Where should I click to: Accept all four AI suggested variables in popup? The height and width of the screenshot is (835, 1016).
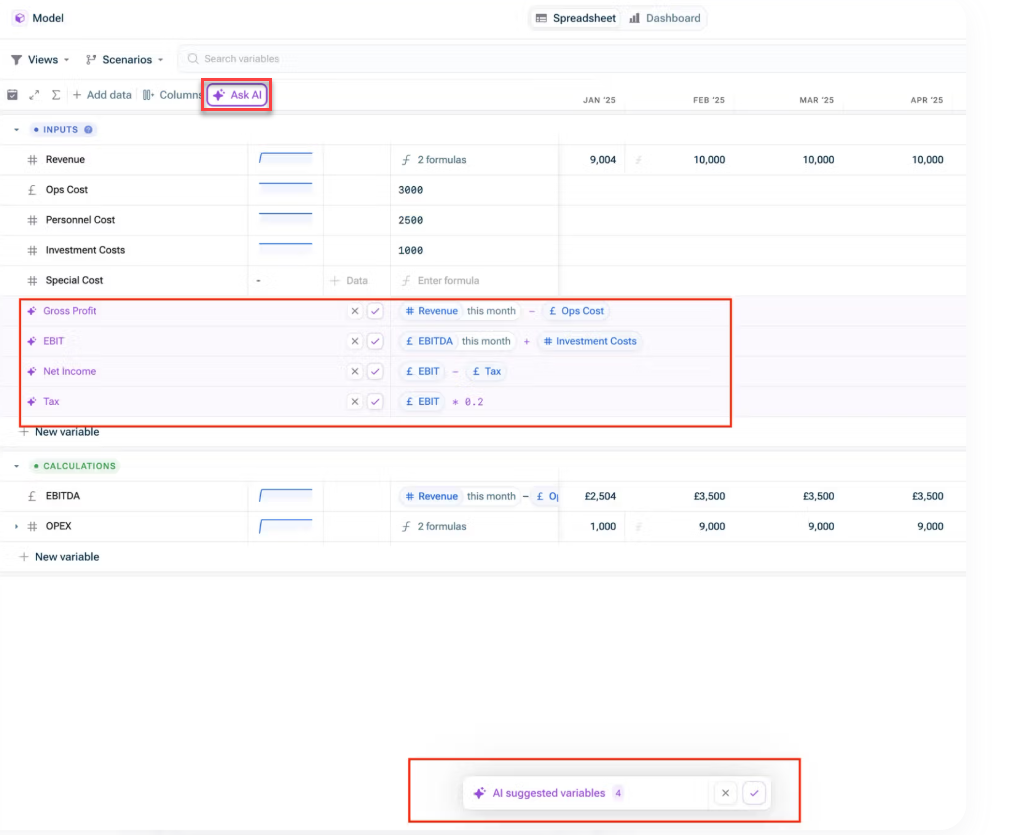755,793
